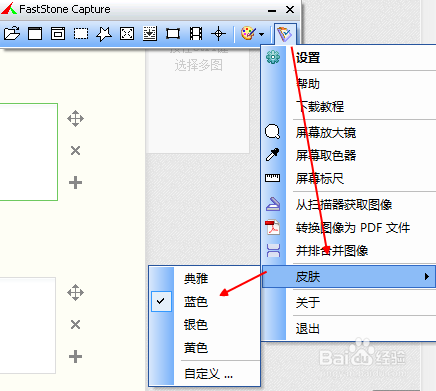Click the ruler icon in menu
Image resolution: width=436 pixels, height=391 pixels.
tap(273, 178)
